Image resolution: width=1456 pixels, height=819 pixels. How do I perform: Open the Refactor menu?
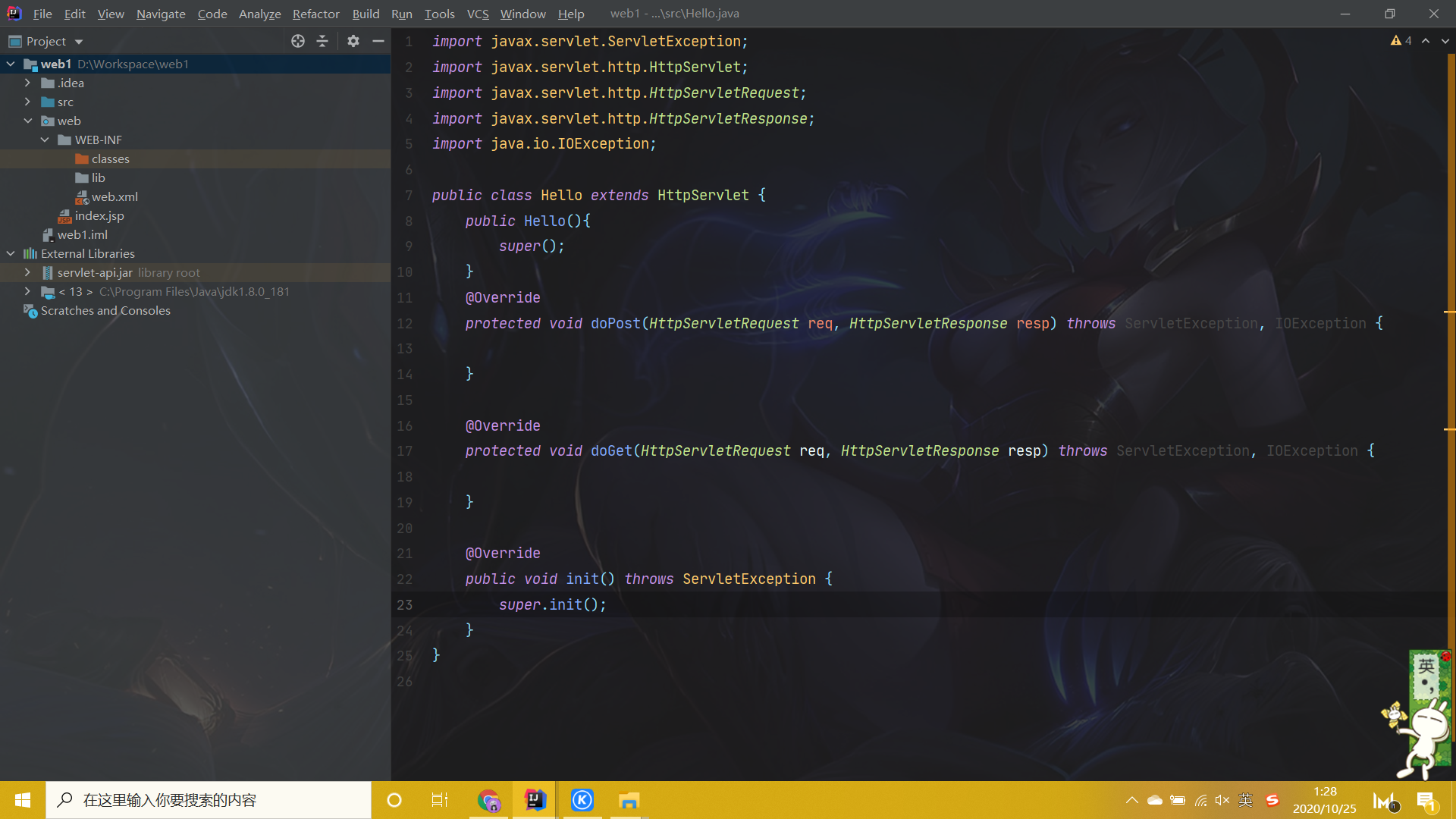click(x=315, y=14)
